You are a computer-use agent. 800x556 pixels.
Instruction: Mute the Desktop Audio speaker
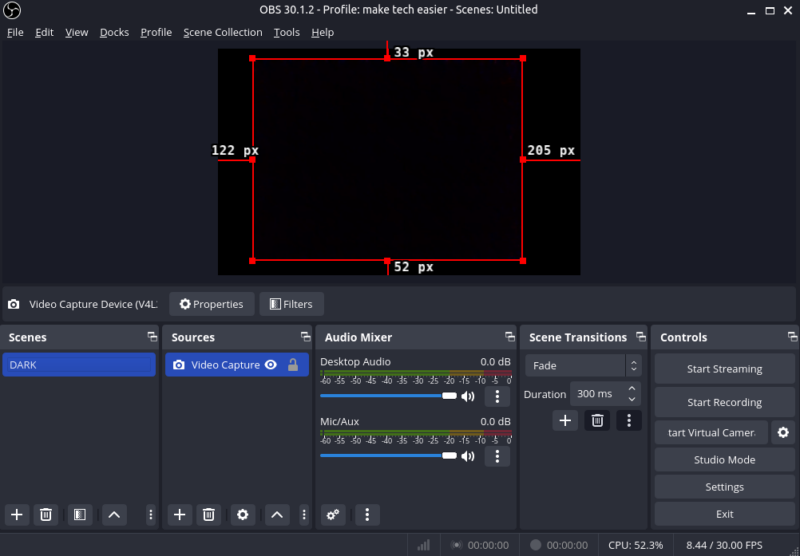(468, 396)
